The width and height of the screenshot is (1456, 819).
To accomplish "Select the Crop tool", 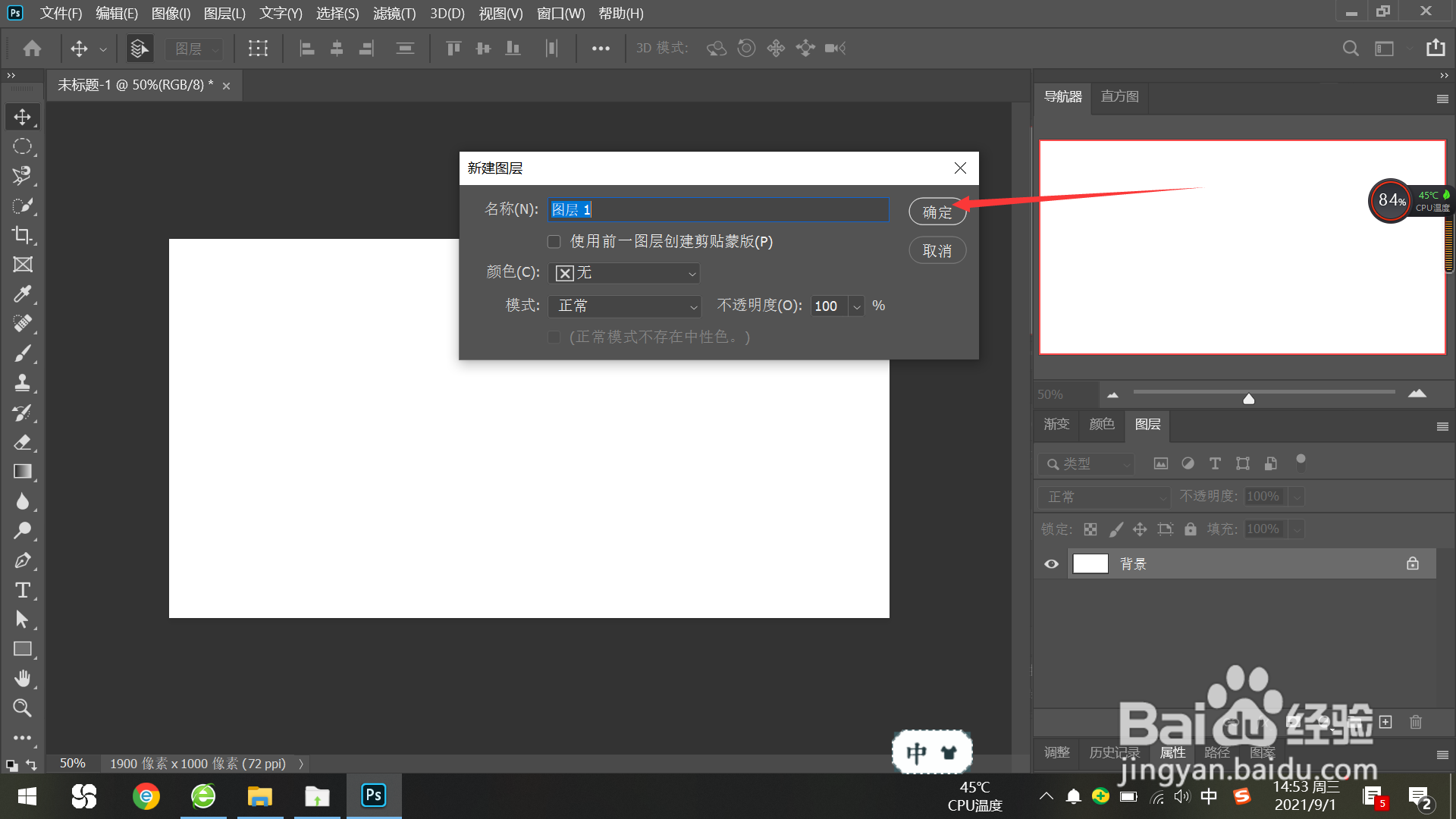I will [22, 235].
